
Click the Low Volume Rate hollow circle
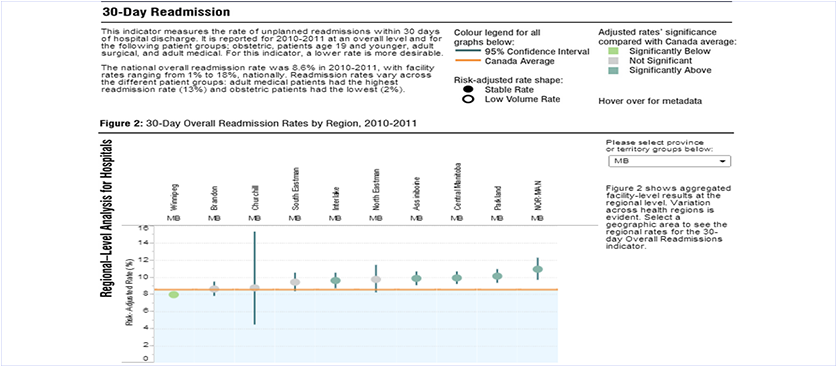click(x=468, y=99)
